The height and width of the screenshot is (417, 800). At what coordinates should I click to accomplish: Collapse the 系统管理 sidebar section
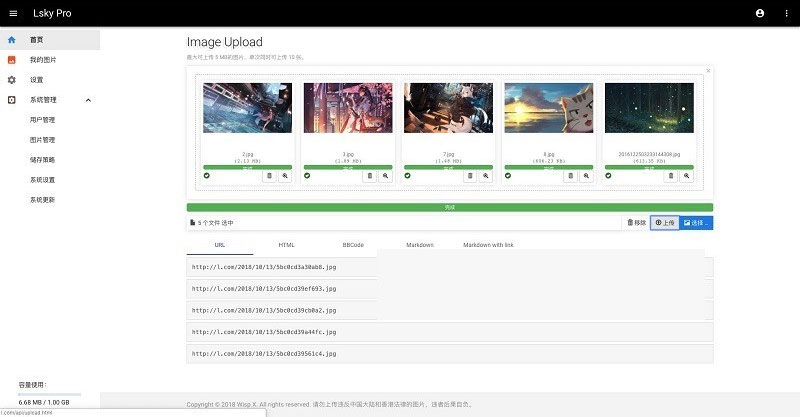tap(88, 100)
